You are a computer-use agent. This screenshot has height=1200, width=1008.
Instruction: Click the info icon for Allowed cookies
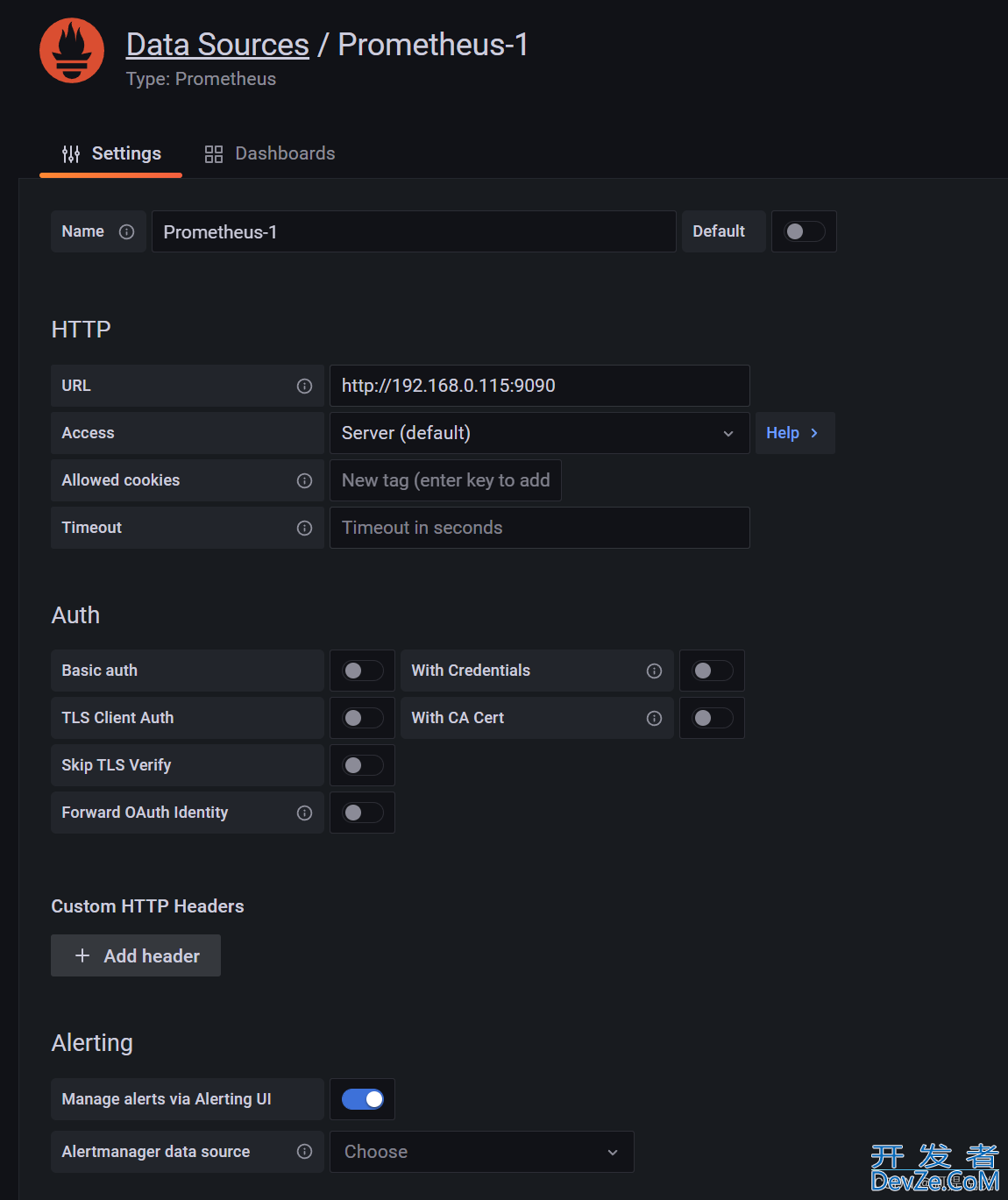coord(304,480)
